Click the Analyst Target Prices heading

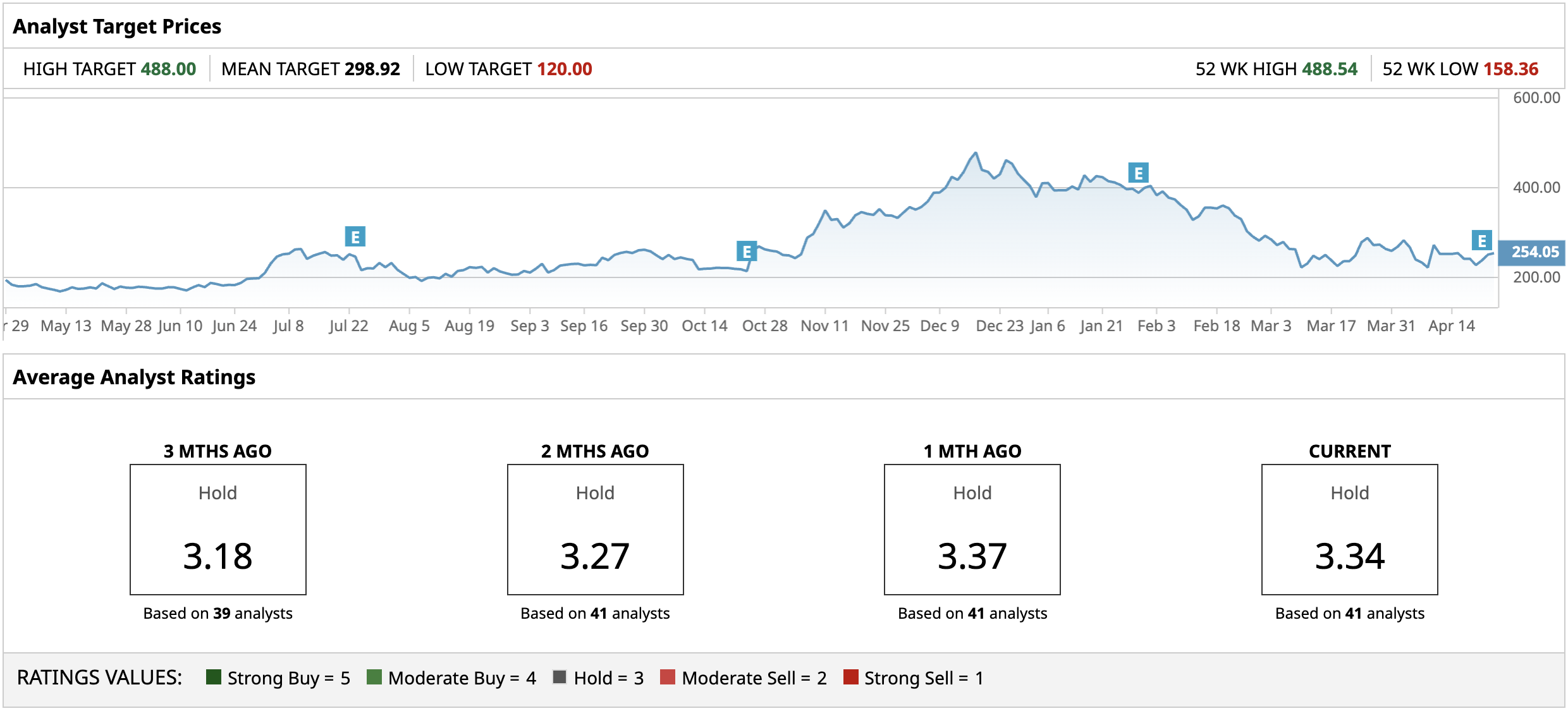click(117, 27)
